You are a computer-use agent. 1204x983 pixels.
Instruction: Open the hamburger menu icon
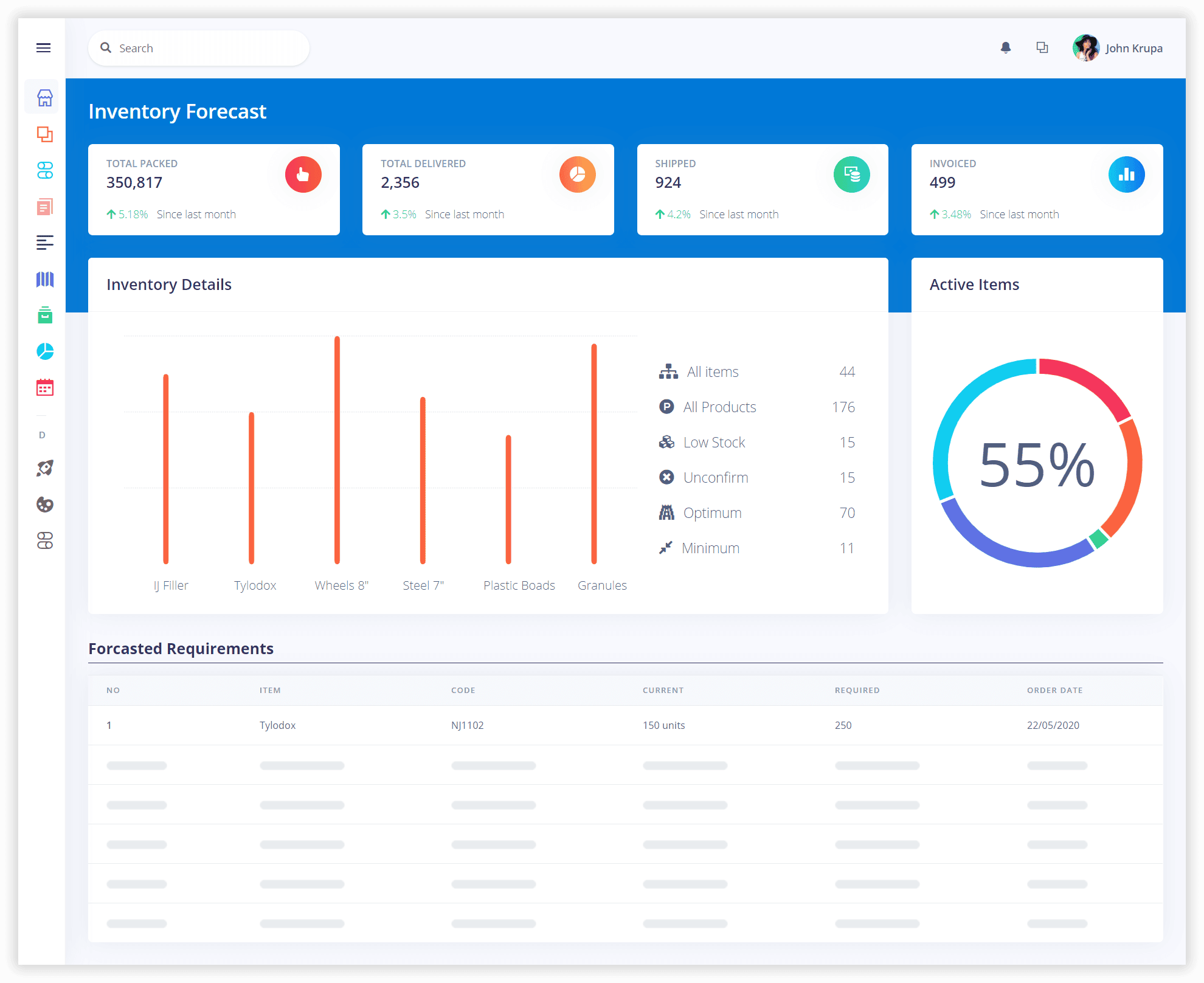pyautogui.click(x=43, y=48)
